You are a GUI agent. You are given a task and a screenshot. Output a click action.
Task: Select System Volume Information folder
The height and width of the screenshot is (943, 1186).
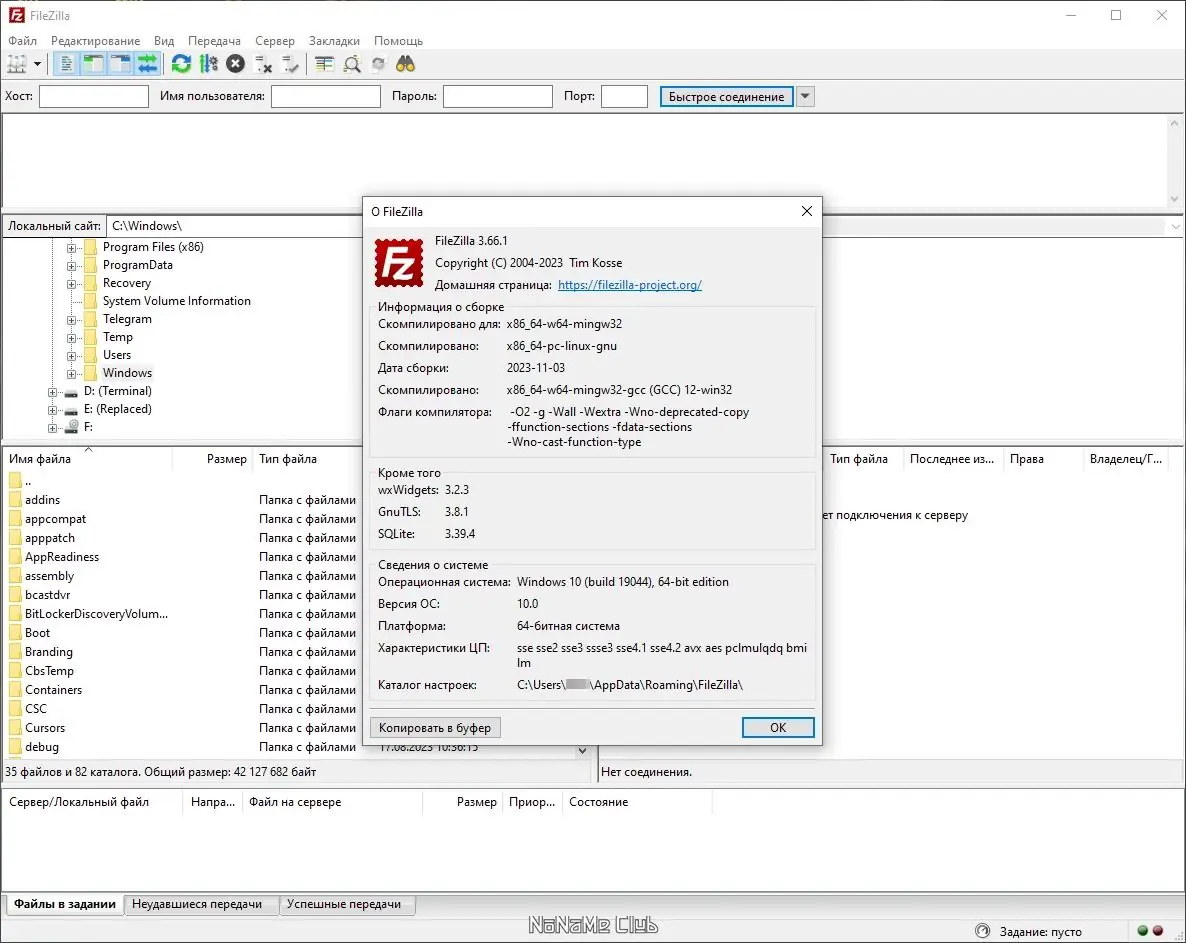click(176, 301)
